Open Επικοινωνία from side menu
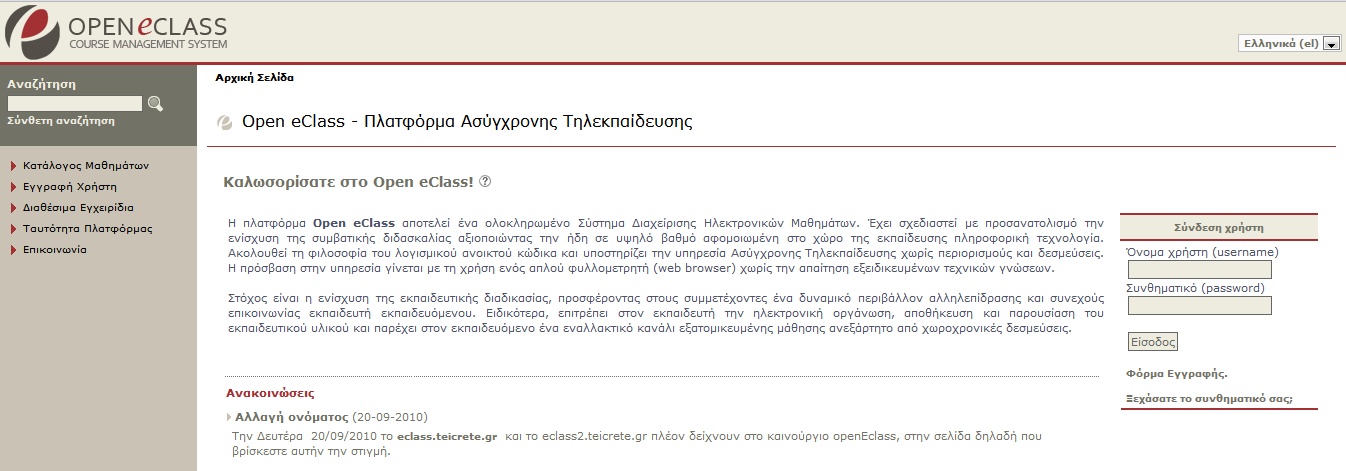Screen dimensions: 1346x471 point(55,250)
